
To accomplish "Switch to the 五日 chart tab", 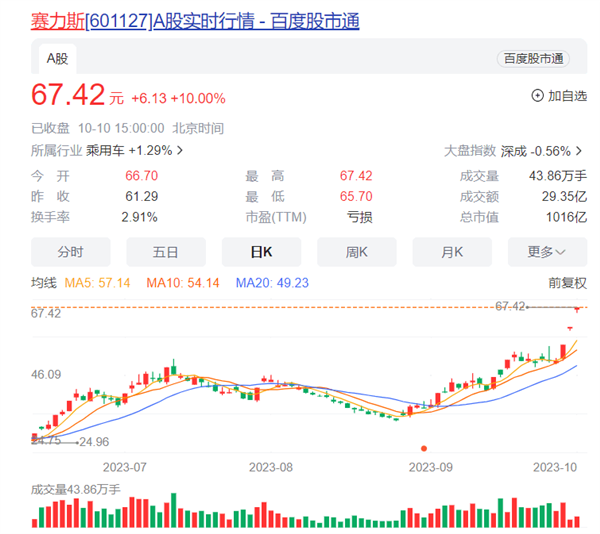I will [166, 252].
